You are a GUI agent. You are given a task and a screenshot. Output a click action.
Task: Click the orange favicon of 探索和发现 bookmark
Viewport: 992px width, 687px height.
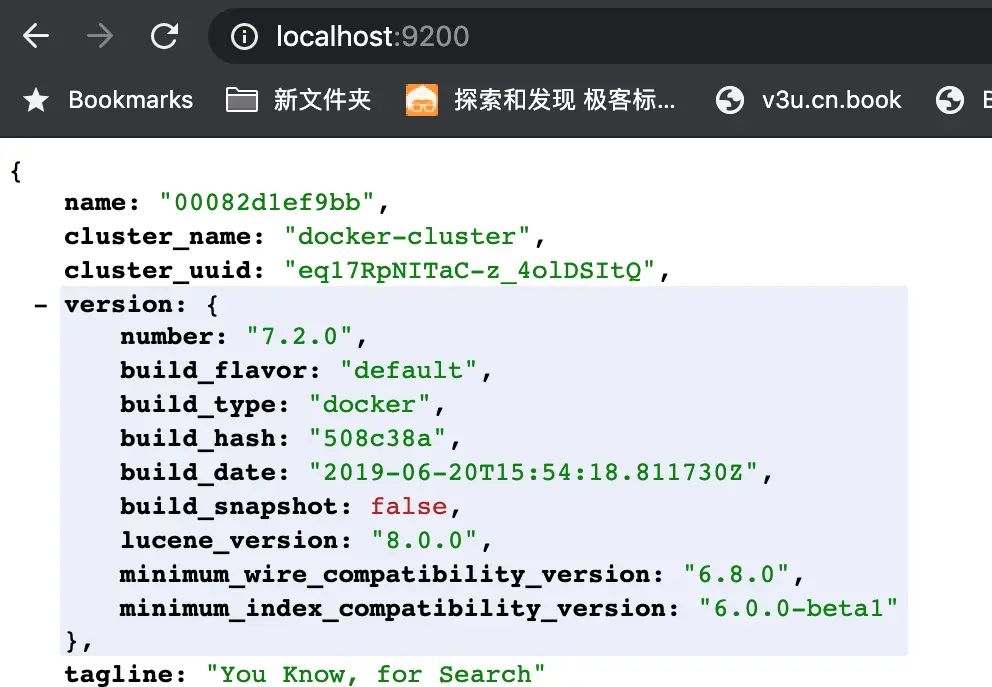(x=421, y=100)
